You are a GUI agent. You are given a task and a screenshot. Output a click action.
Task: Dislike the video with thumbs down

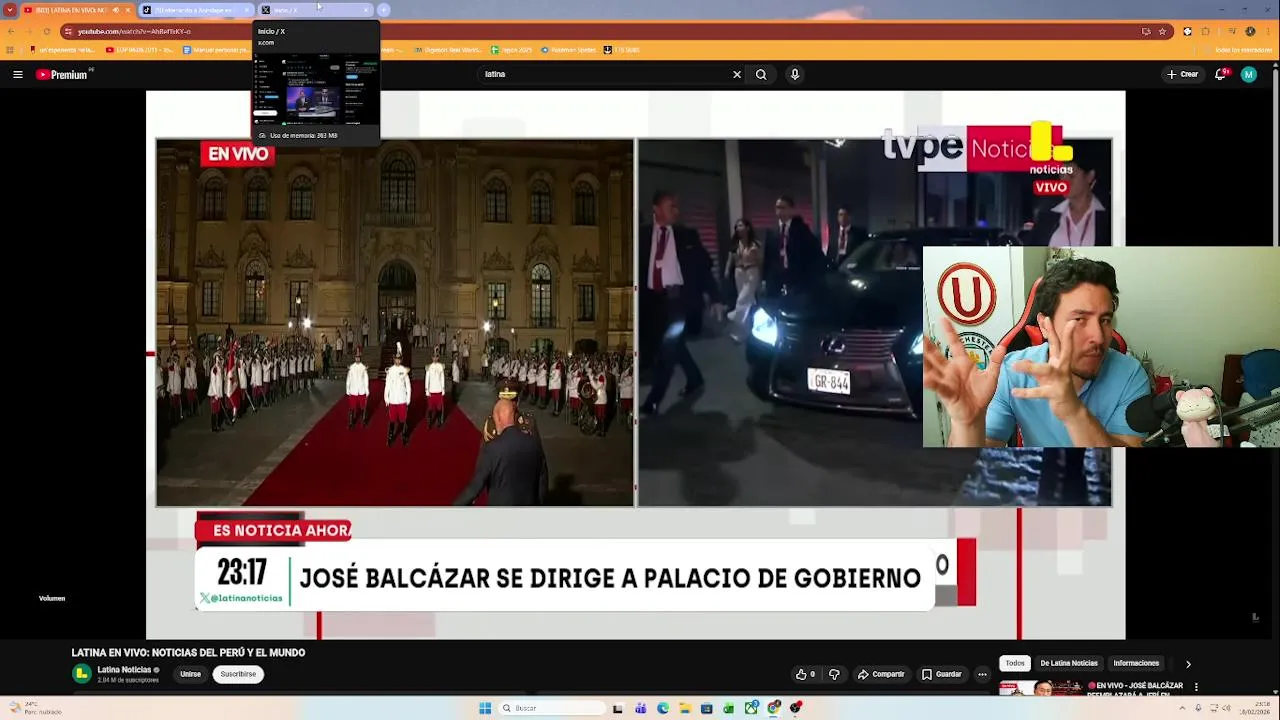pyautogui.click(x=834, y=674)
